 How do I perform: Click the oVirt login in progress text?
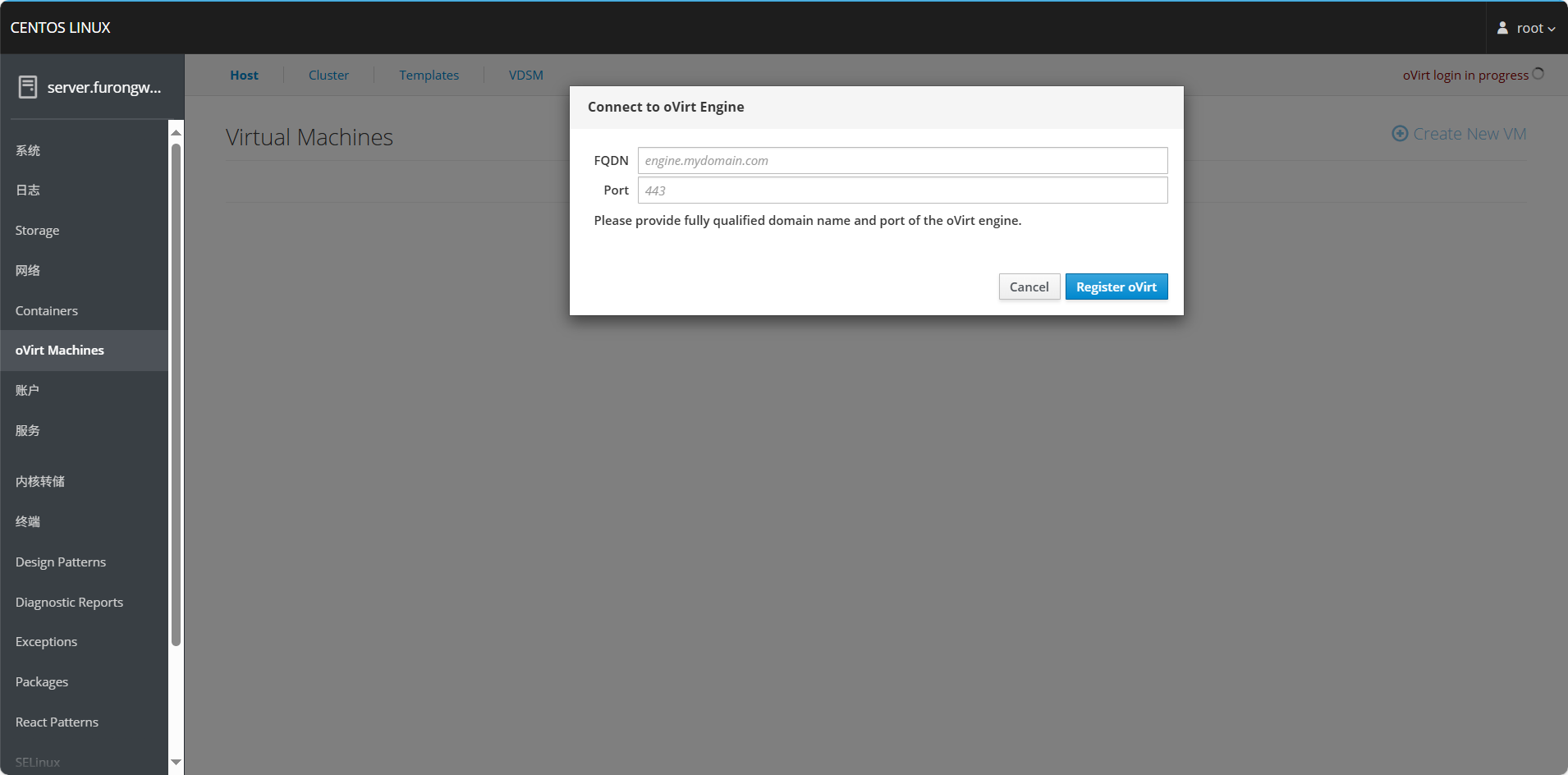tap(1465, 75)
